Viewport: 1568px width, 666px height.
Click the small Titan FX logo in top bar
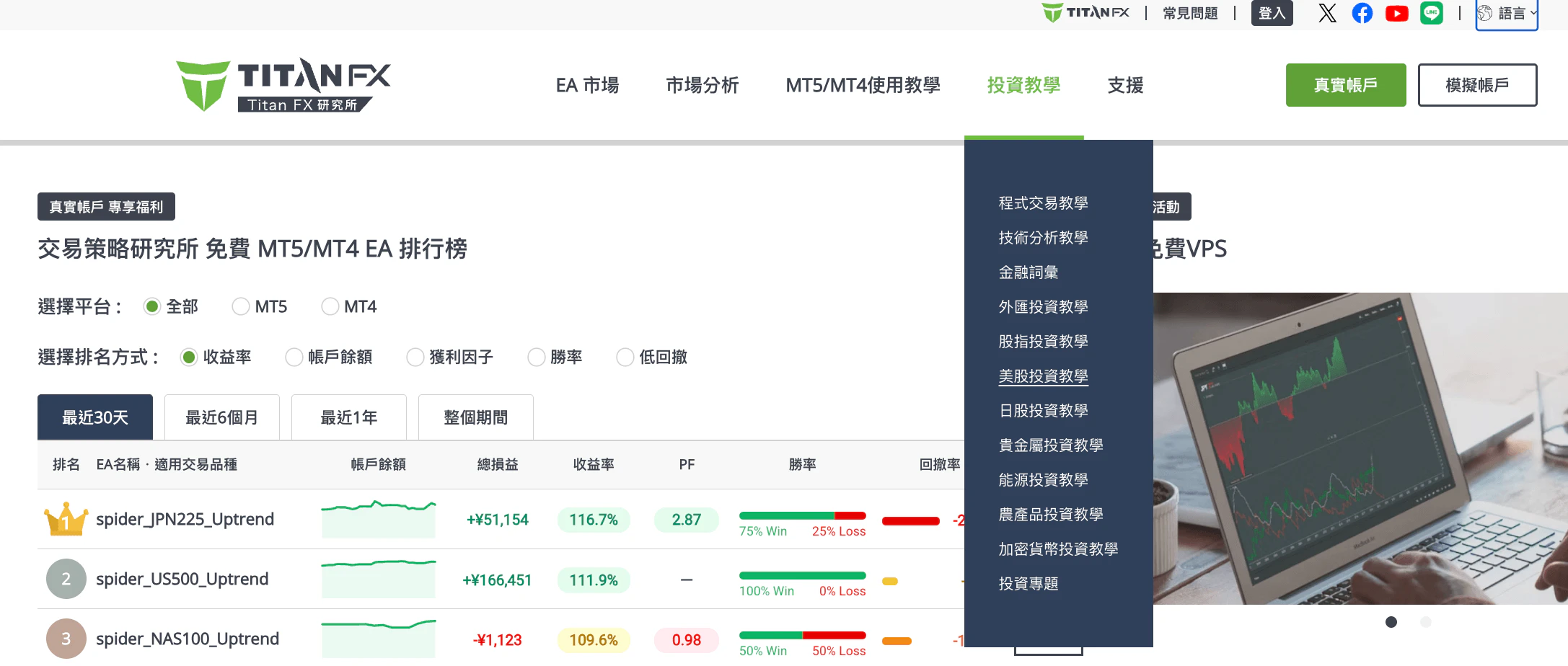click(x=1085, y=13)
